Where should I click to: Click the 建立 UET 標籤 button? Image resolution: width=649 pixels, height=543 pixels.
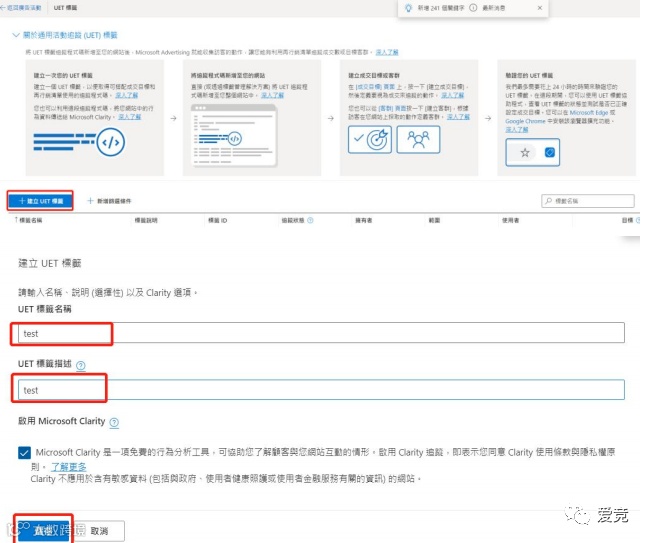point(41,201)
